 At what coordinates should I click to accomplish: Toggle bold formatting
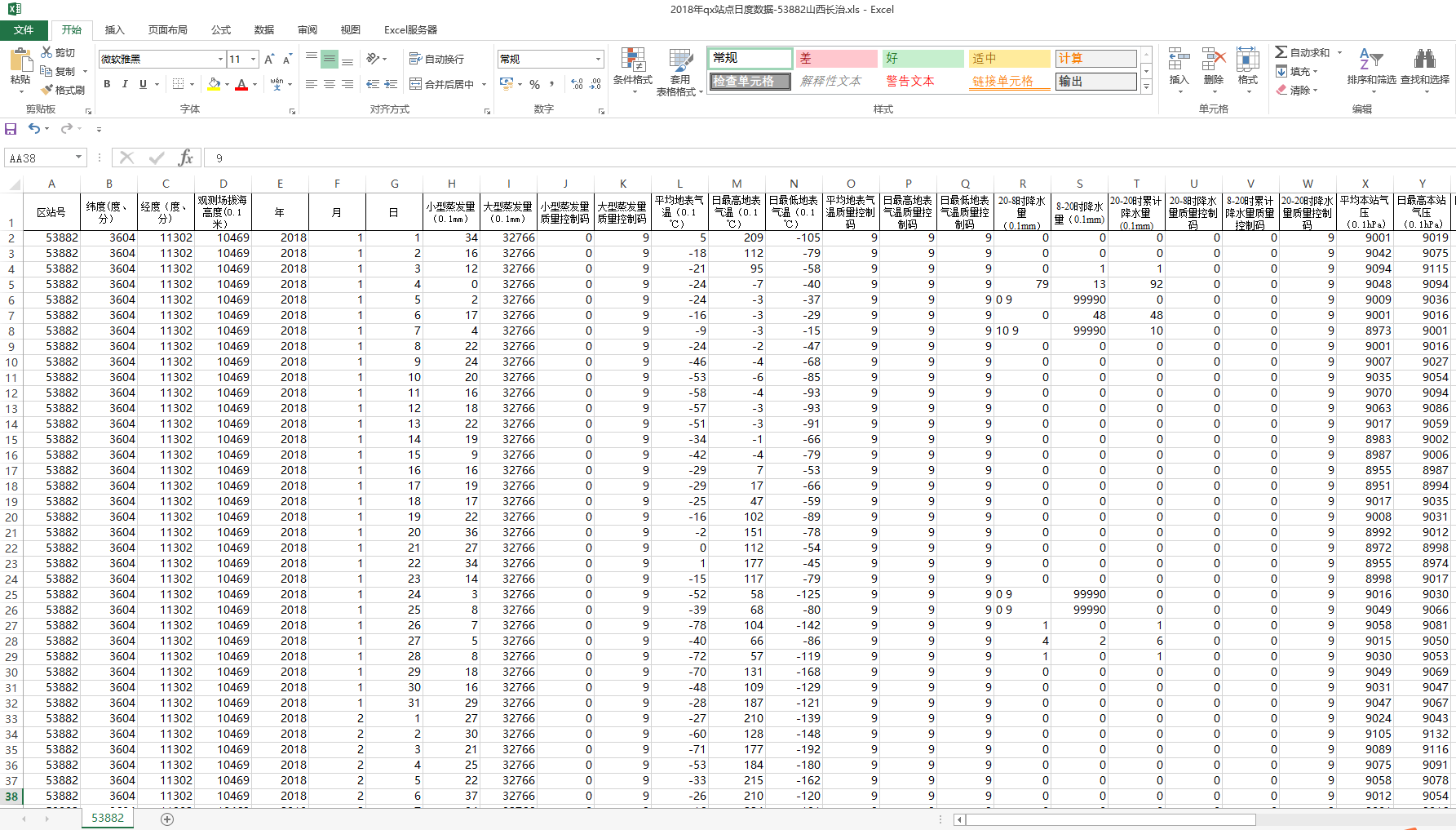coord(107,84)
